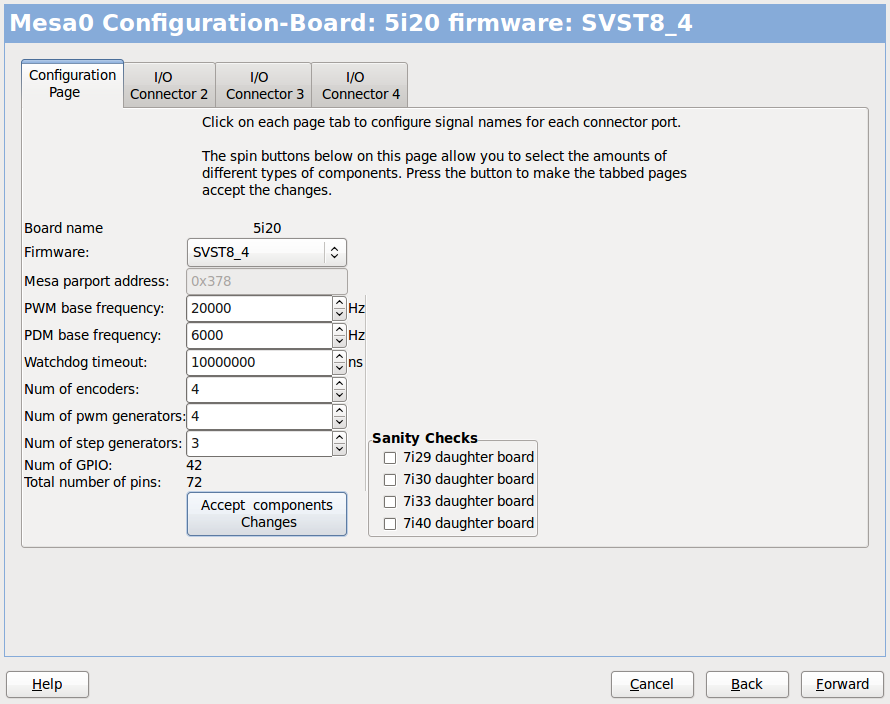Increase PWM base frequency with spin-up arrow
This screenshot has height=704, width=890.
pyautogui.click(x=339, y=303)
